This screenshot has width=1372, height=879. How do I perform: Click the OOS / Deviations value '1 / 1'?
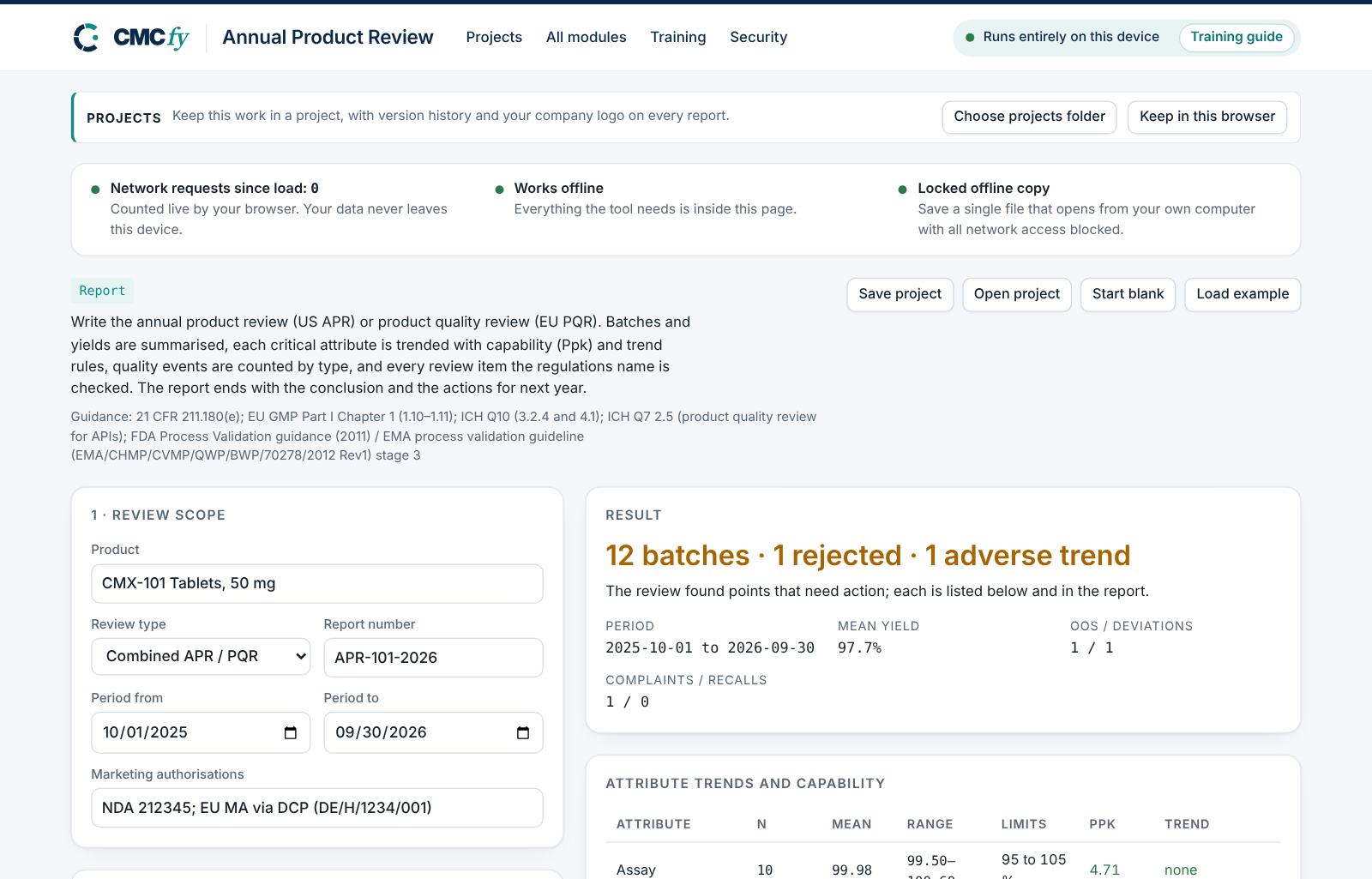click(x=1092, y=648)
